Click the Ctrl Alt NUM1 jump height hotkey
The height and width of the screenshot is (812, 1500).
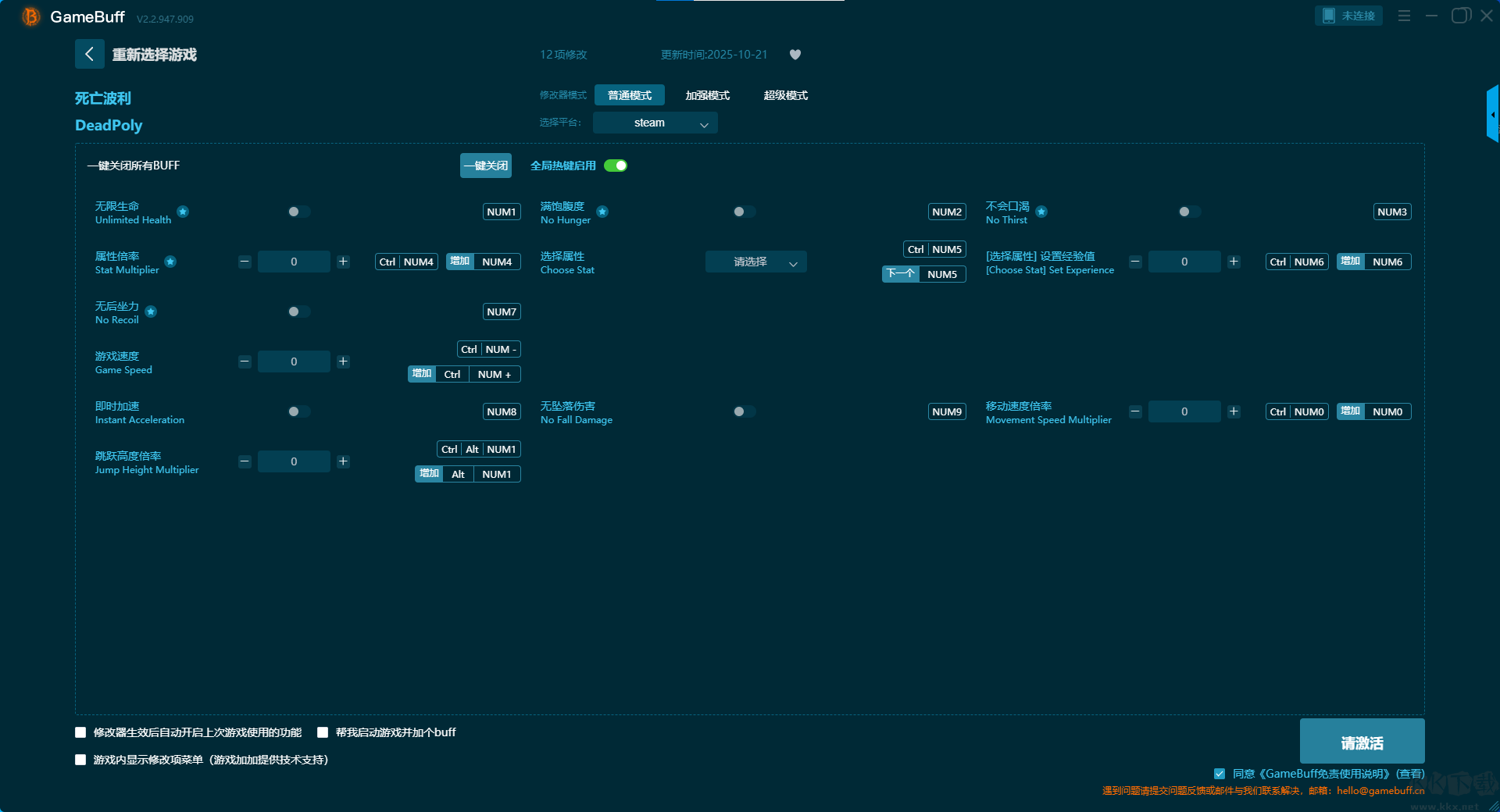479,449
